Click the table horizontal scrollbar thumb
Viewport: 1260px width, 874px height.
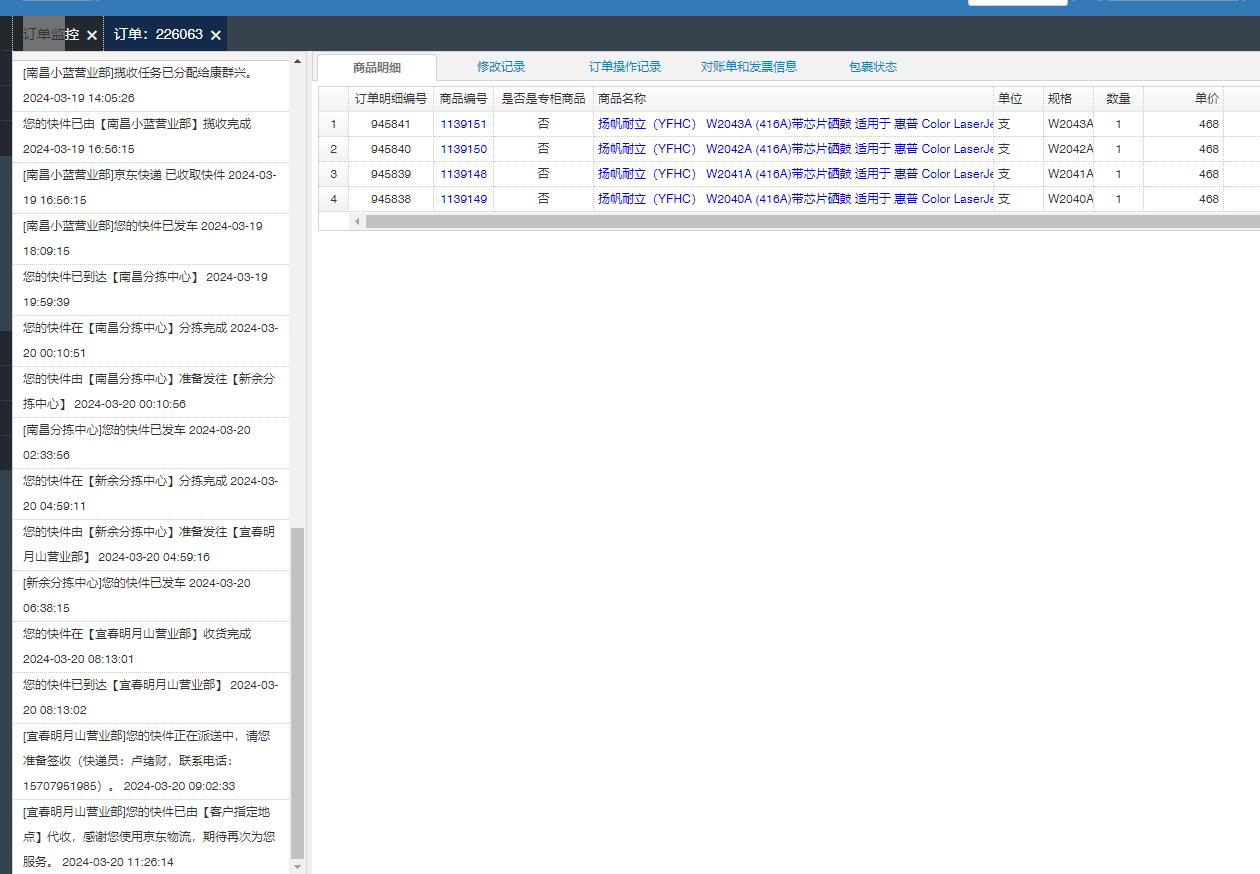(x=812, y=221)
